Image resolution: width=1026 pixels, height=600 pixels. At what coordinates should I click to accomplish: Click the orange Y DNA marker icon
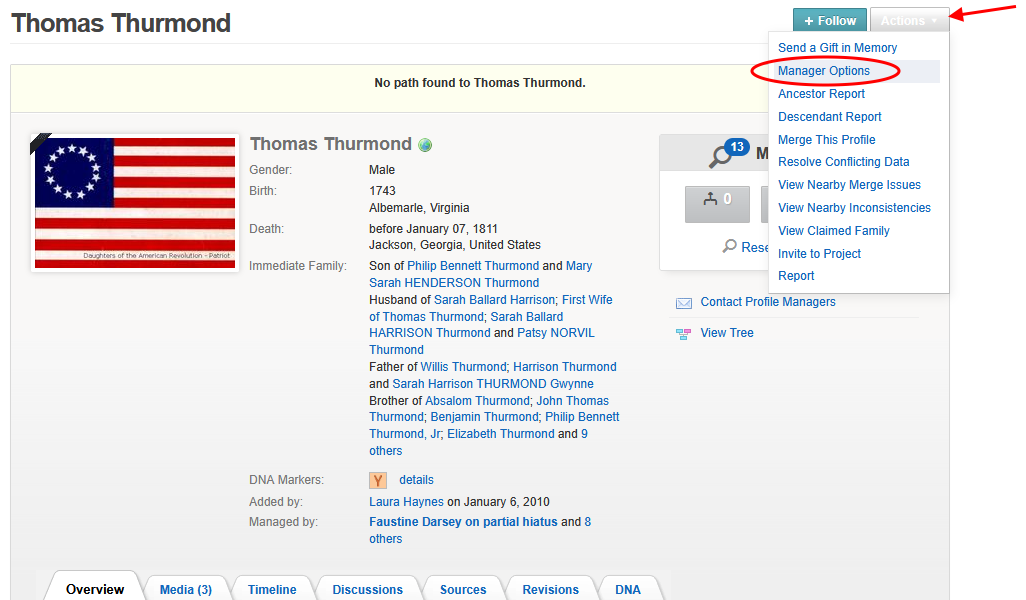(378, 480)
